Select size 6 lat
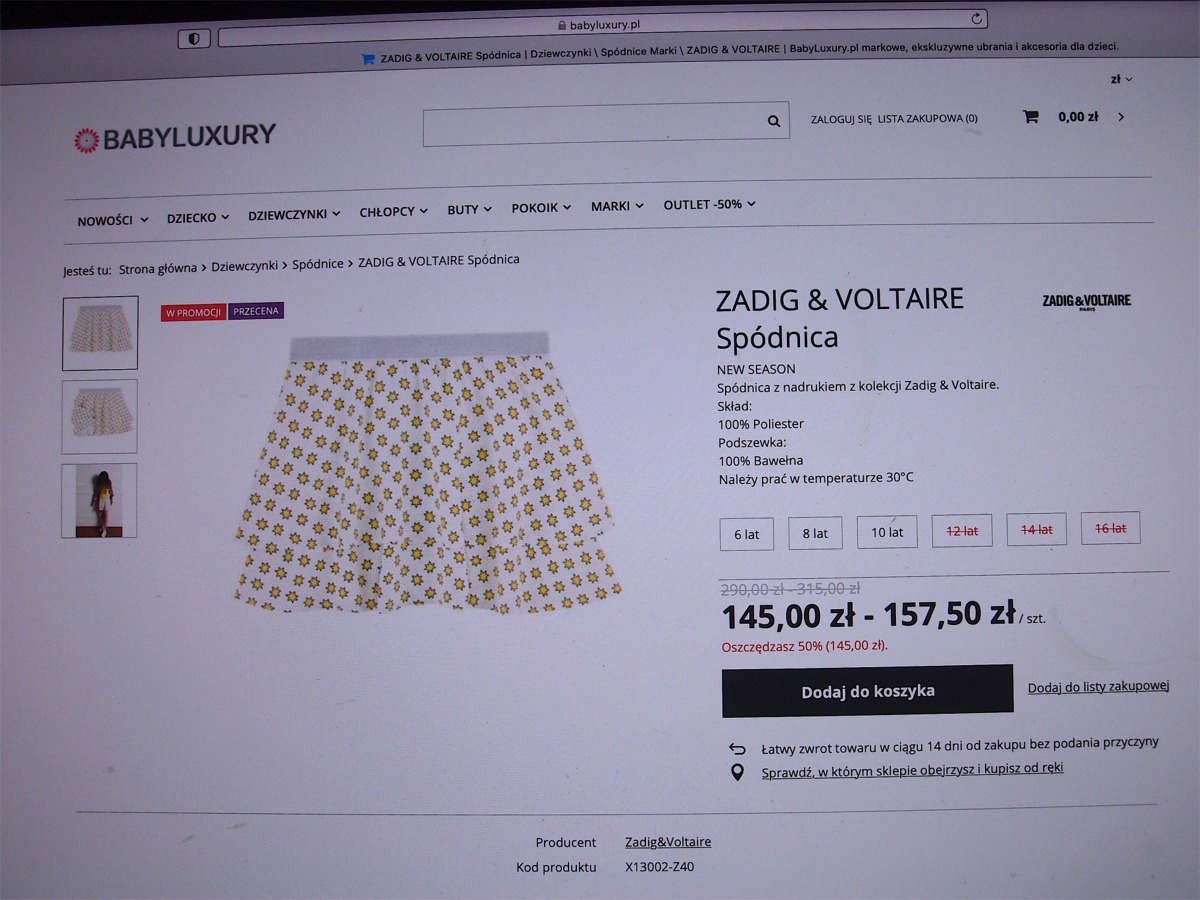Image resolution: width=1200 pixels, height=900 pixels. pyautogui.click(x=746, y=533)
